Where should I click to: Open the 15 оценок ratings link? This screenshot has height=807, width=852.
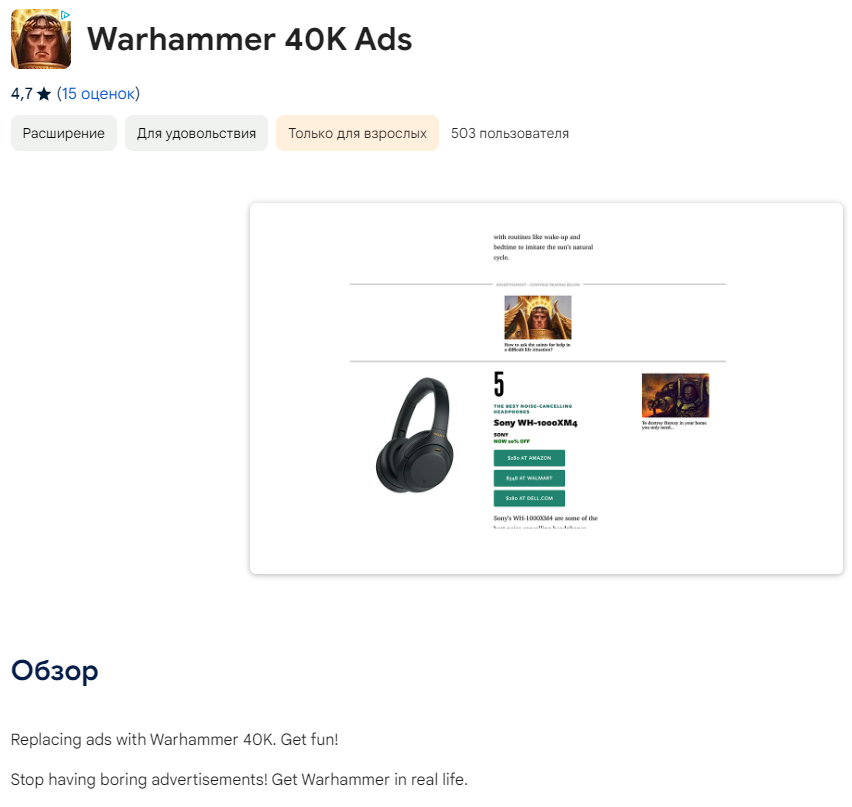coord(98,94)
